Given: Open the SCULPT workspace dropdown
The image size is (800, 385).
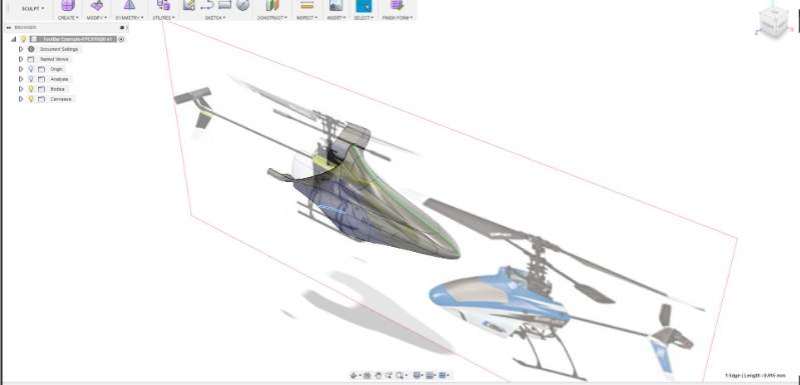Looking at the screenshot, I should (33, 8).
